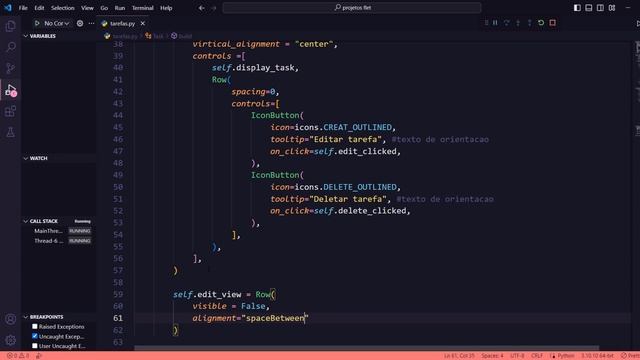Viewport: 640px width, 360px height.
Task: Open the Source Control view
Action: [11, 68]
